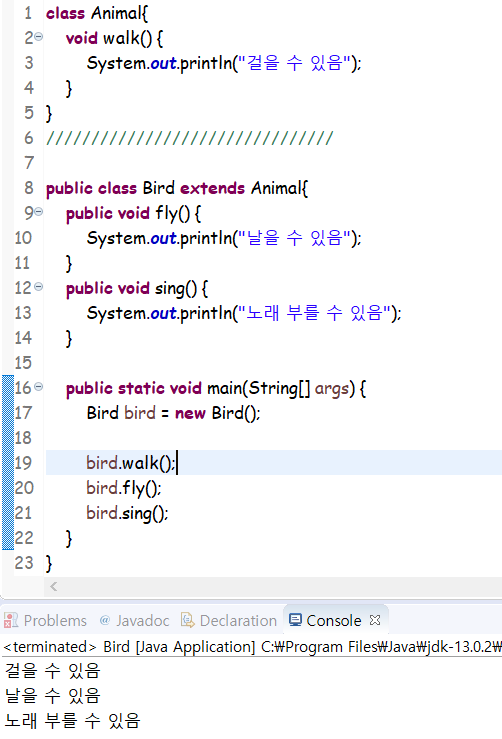Click on "bird.sing();" statement
502x739 pixels.
pos(127,513)
